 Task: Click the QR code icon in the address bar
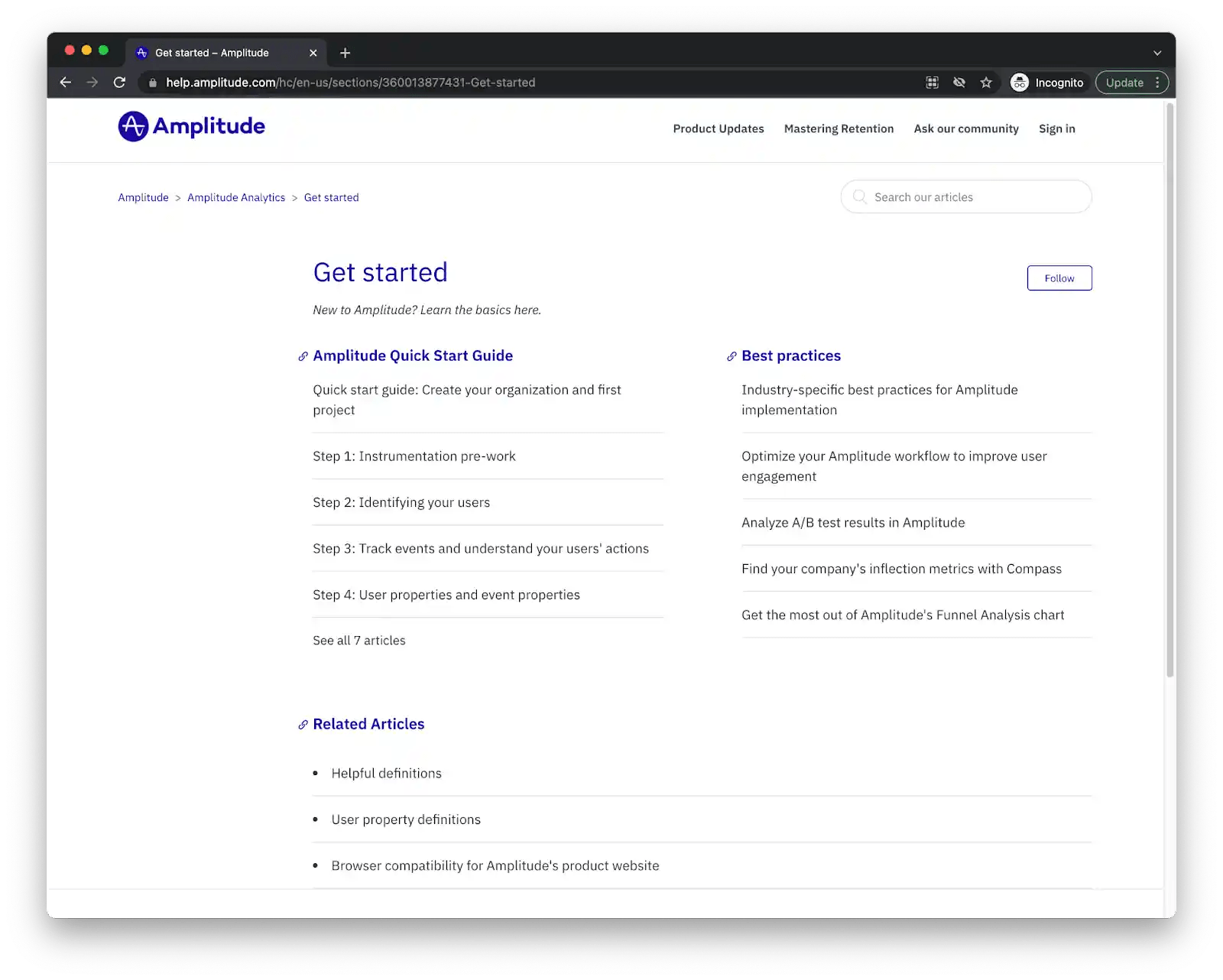pyautogui.click(x=932, y=83)
